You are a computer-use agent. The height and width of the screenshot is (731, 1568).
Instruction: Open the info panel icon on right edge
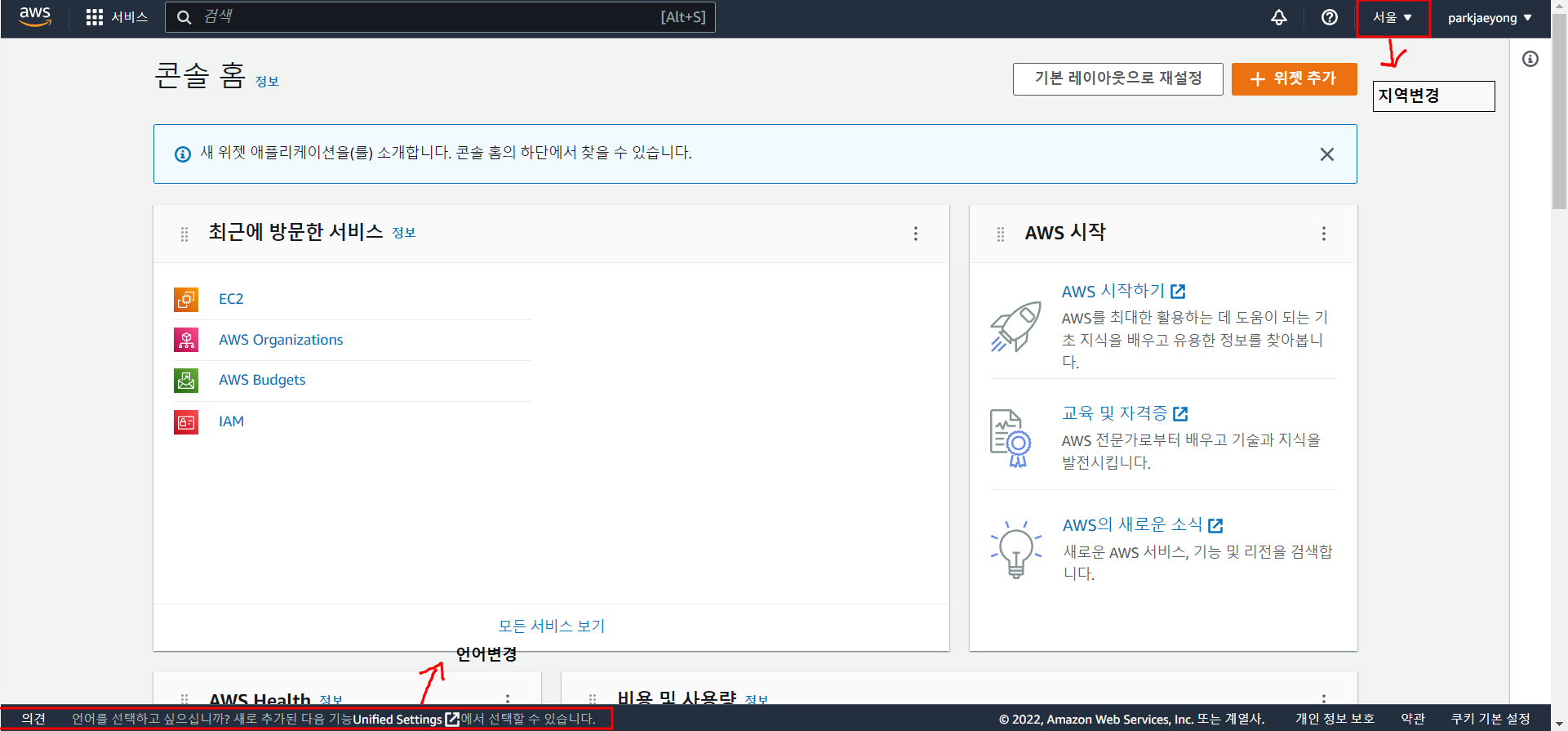pos(1530,59)
